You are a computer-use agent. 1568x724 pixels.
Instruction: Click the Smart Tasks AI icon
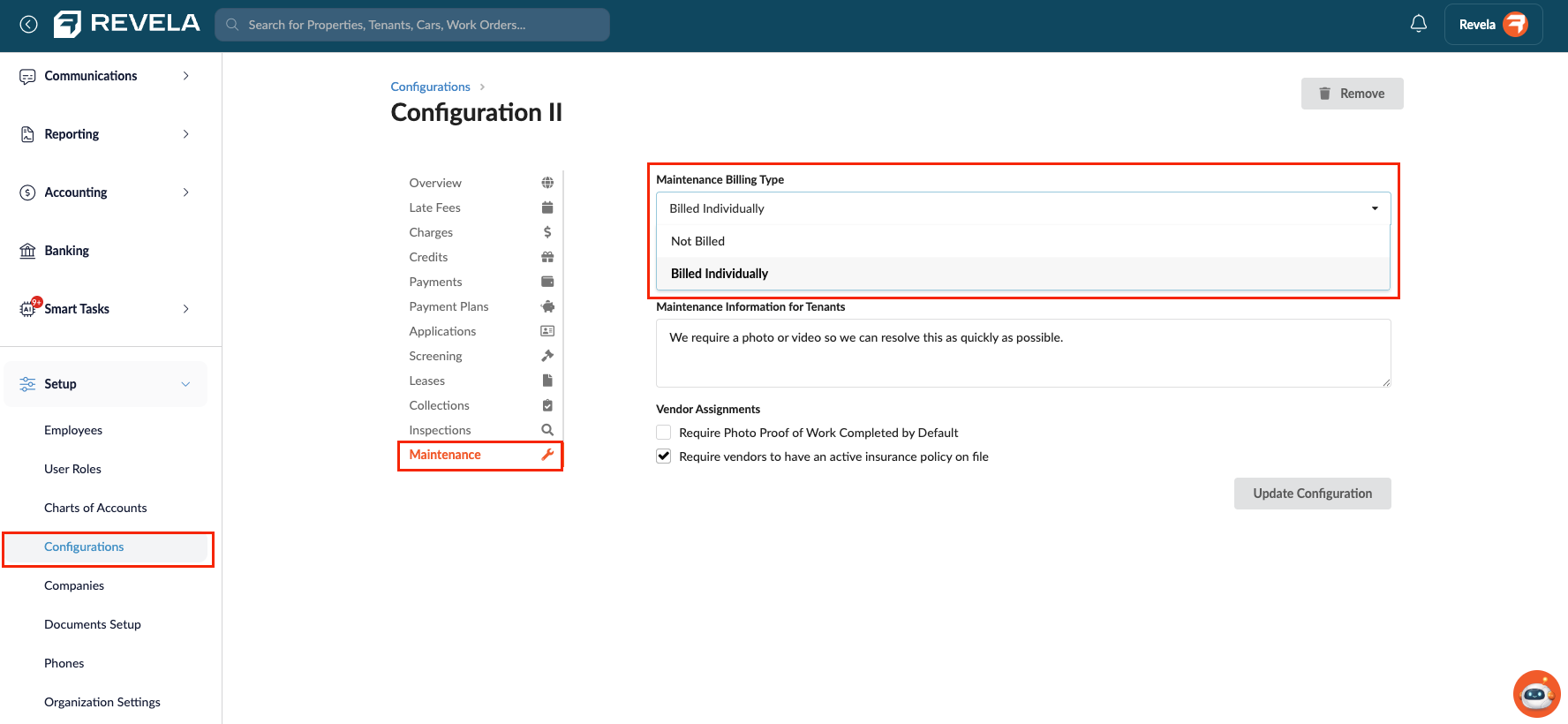[29, 307]
